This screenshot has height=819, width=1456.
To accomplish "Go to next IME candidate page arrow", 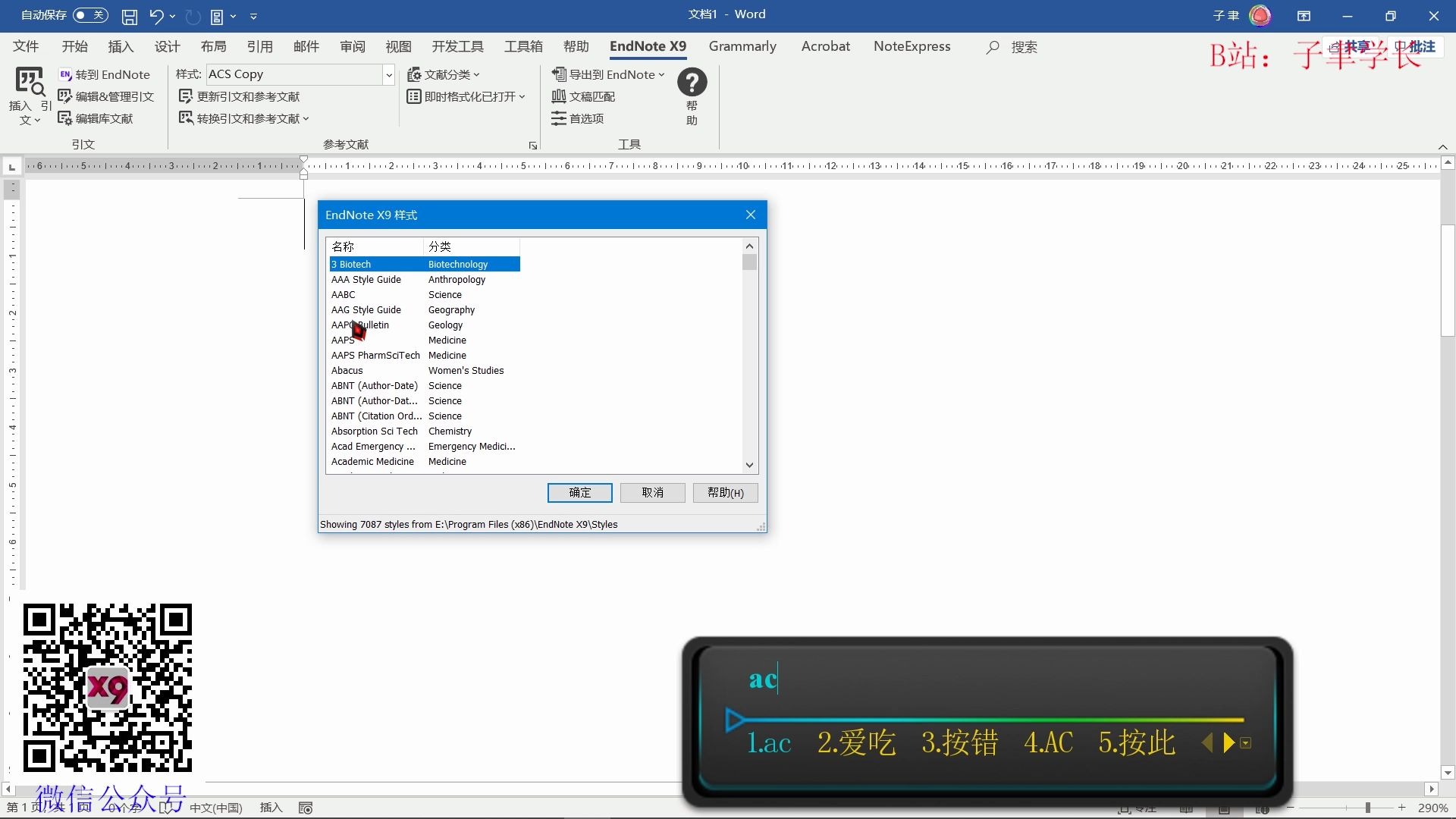I will click(1228, 742).
